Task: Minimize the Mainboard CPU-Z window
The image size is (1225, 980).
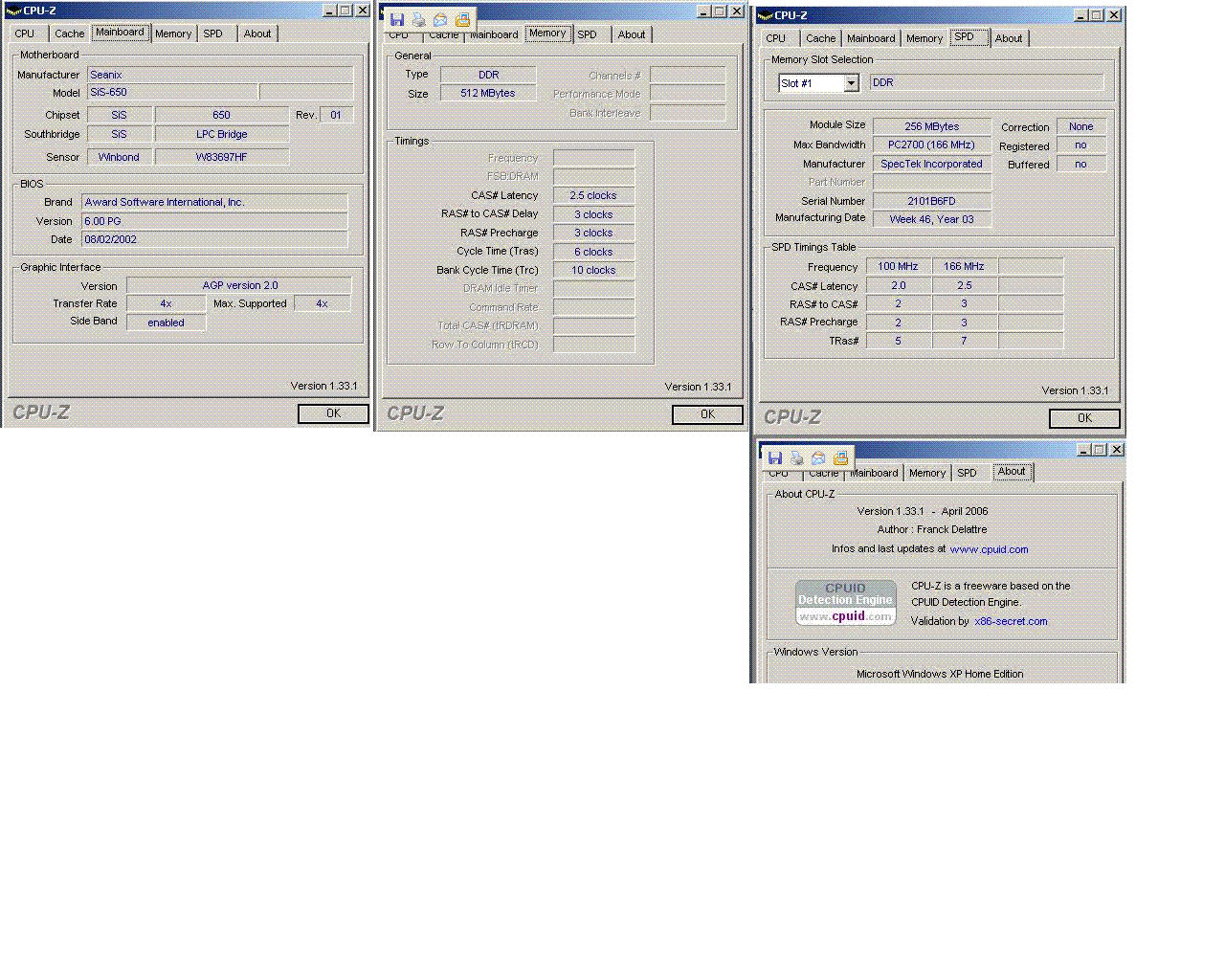Action: click(x=328, y=11)
